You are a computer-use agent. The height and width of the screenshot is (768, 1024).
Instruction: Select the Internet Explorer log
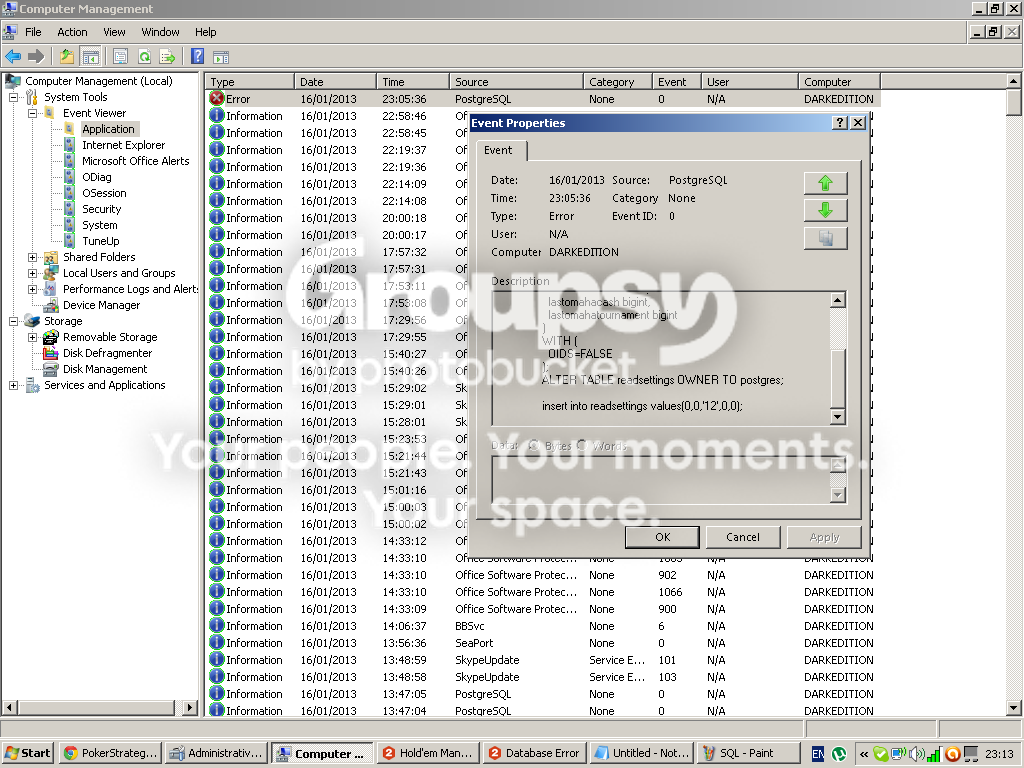tap(123, 145)
